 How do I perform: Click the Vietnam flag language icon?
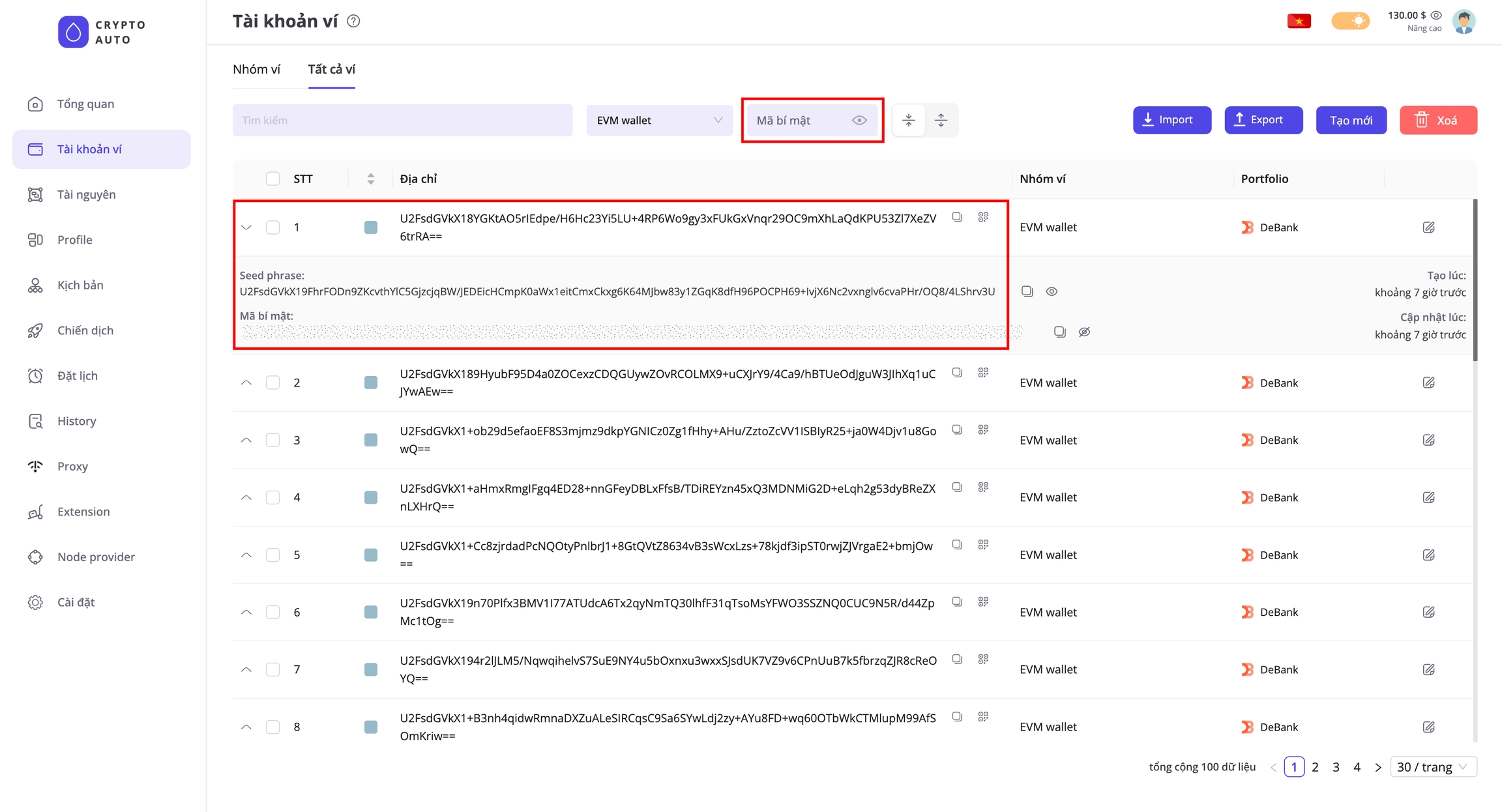pyautogui.click(x=1299, y=22)
